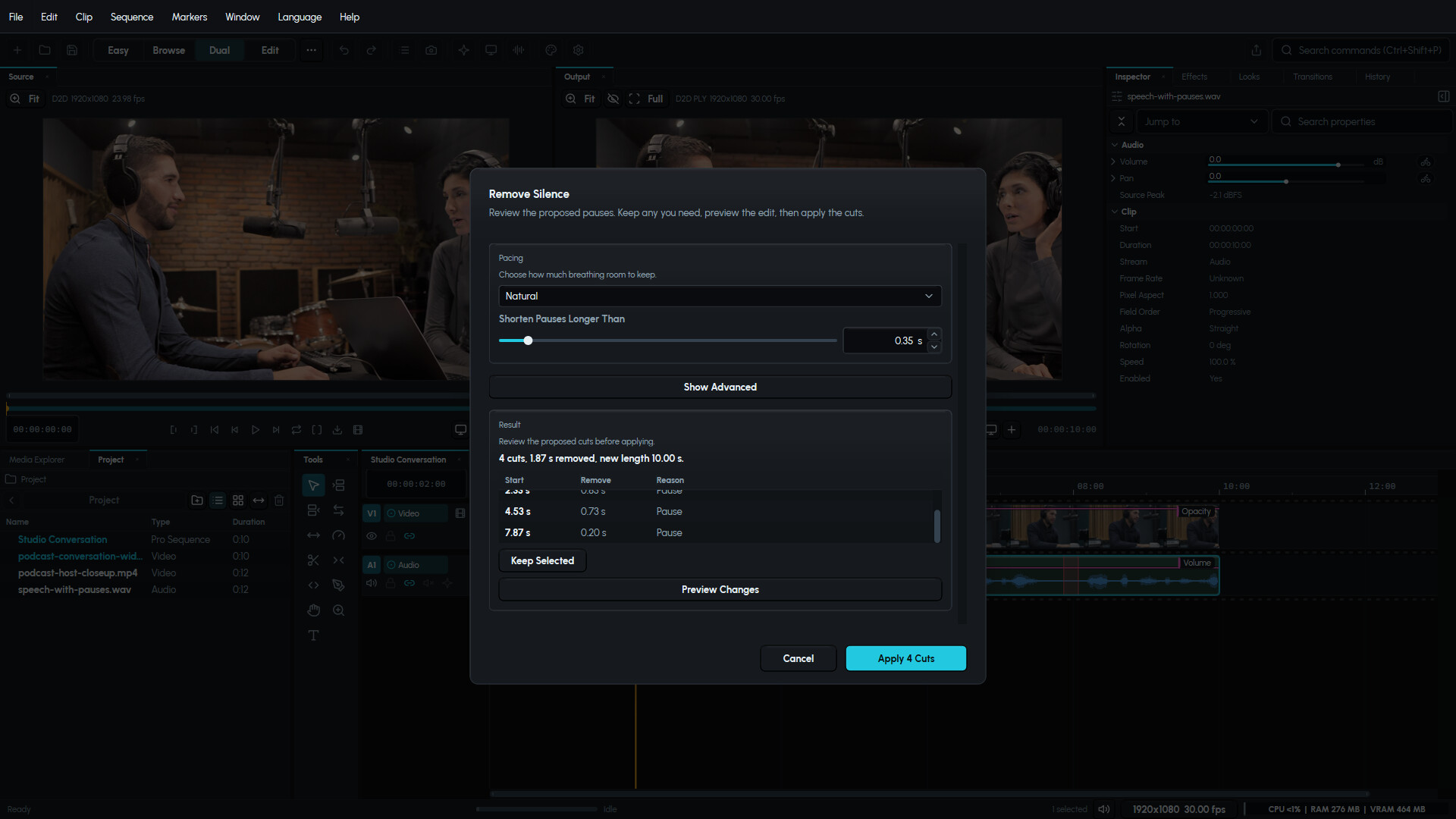This screenshot has height=819, width=1456.
Task: Open the color palette icon in toolbar
Action: coord(551,50)
